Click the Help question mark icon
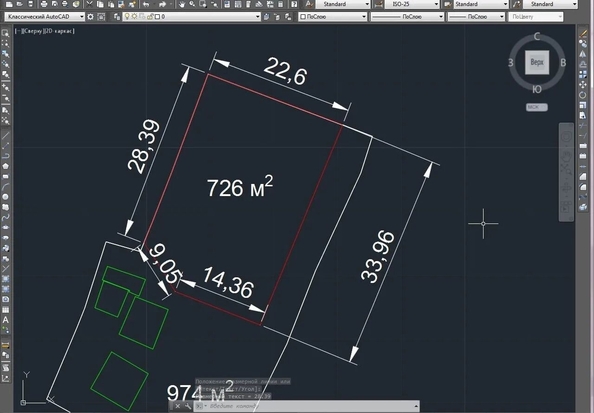594x413 pixels. 294,4
